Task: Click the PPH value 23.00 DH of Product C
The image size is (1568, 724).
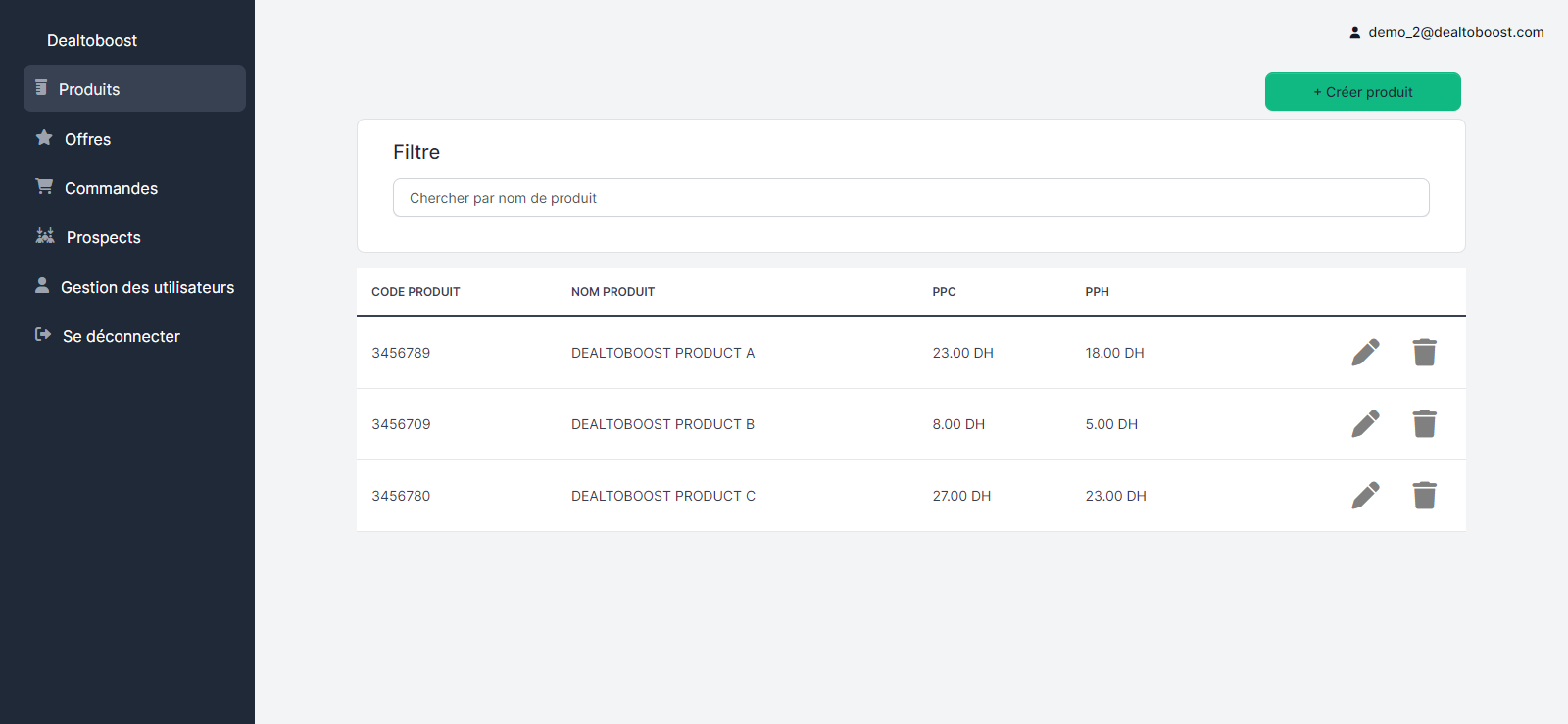Action: click(1115, 496)
